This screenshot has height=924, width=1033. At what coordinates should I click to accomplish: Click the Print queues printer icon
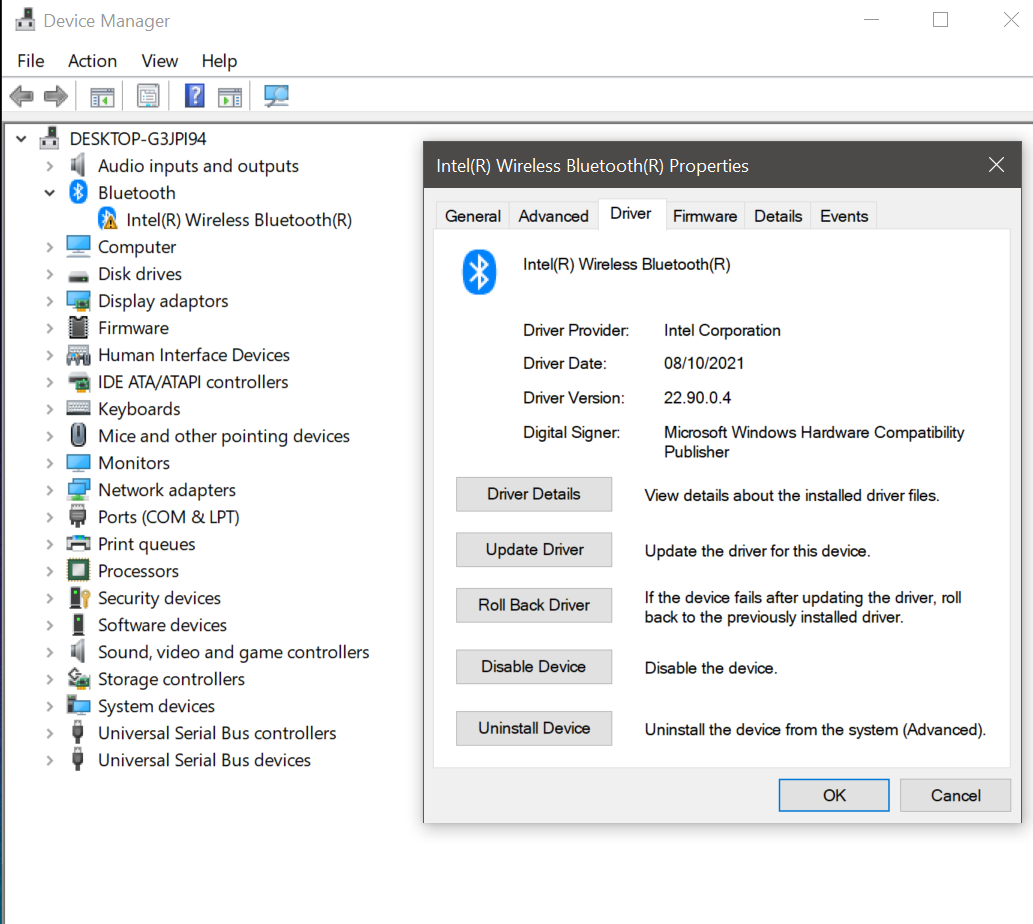(78, 543)
